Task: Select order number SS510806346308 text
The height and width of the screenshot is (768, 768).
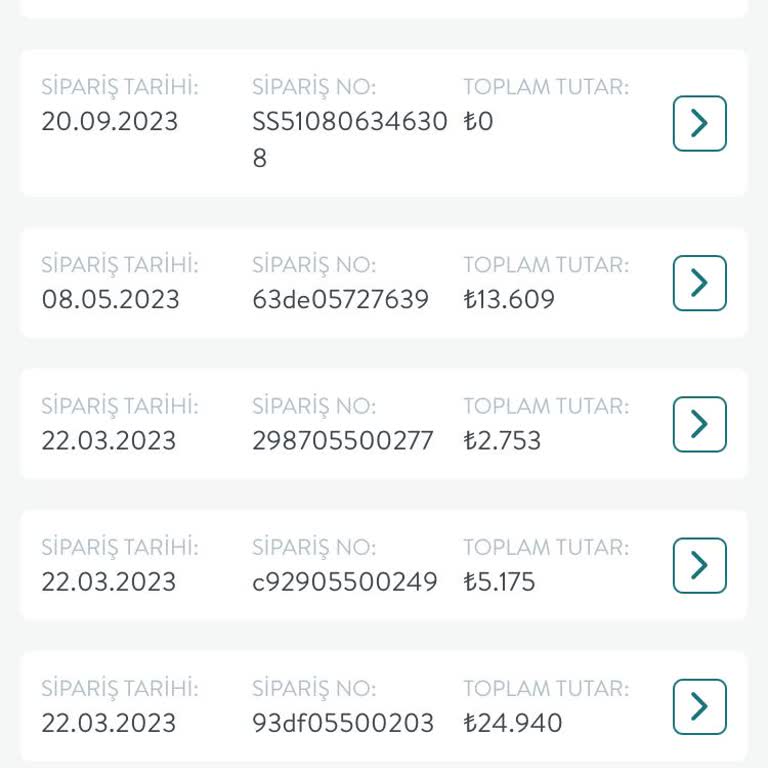Action: pos(350,140)
